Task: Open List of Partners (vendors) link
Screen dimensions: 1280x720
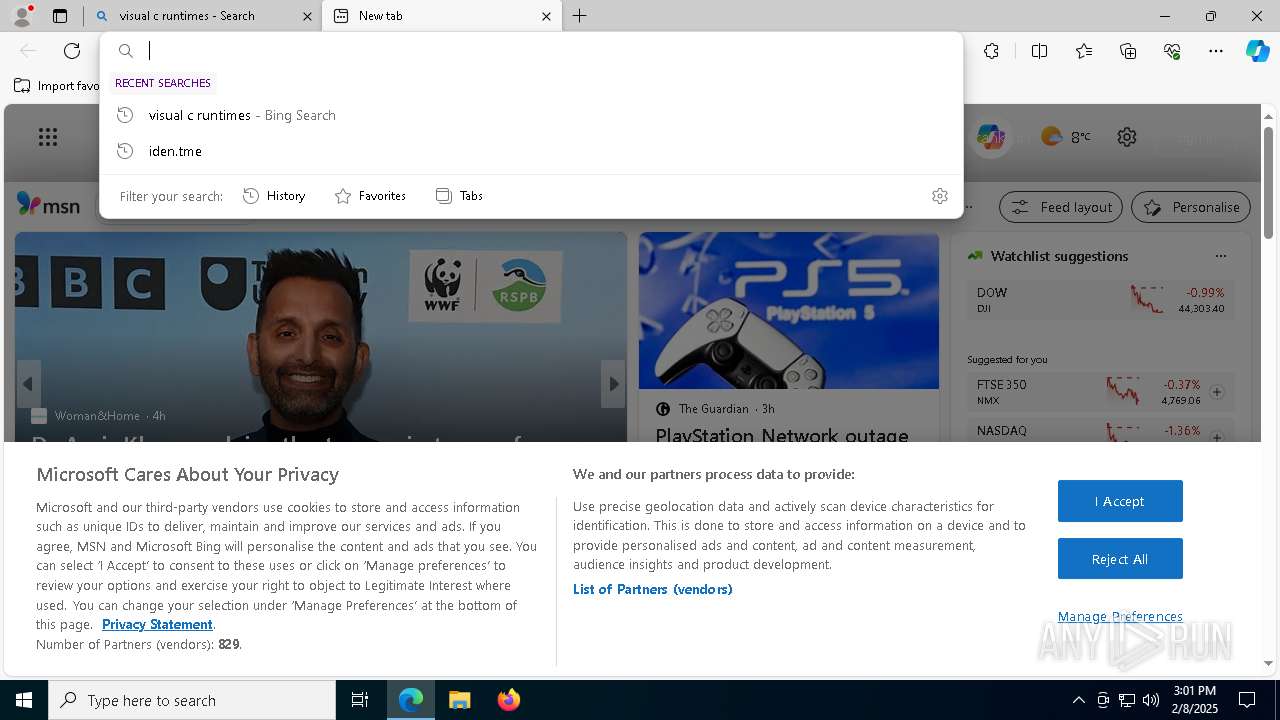Action: [x=653, y=589]
